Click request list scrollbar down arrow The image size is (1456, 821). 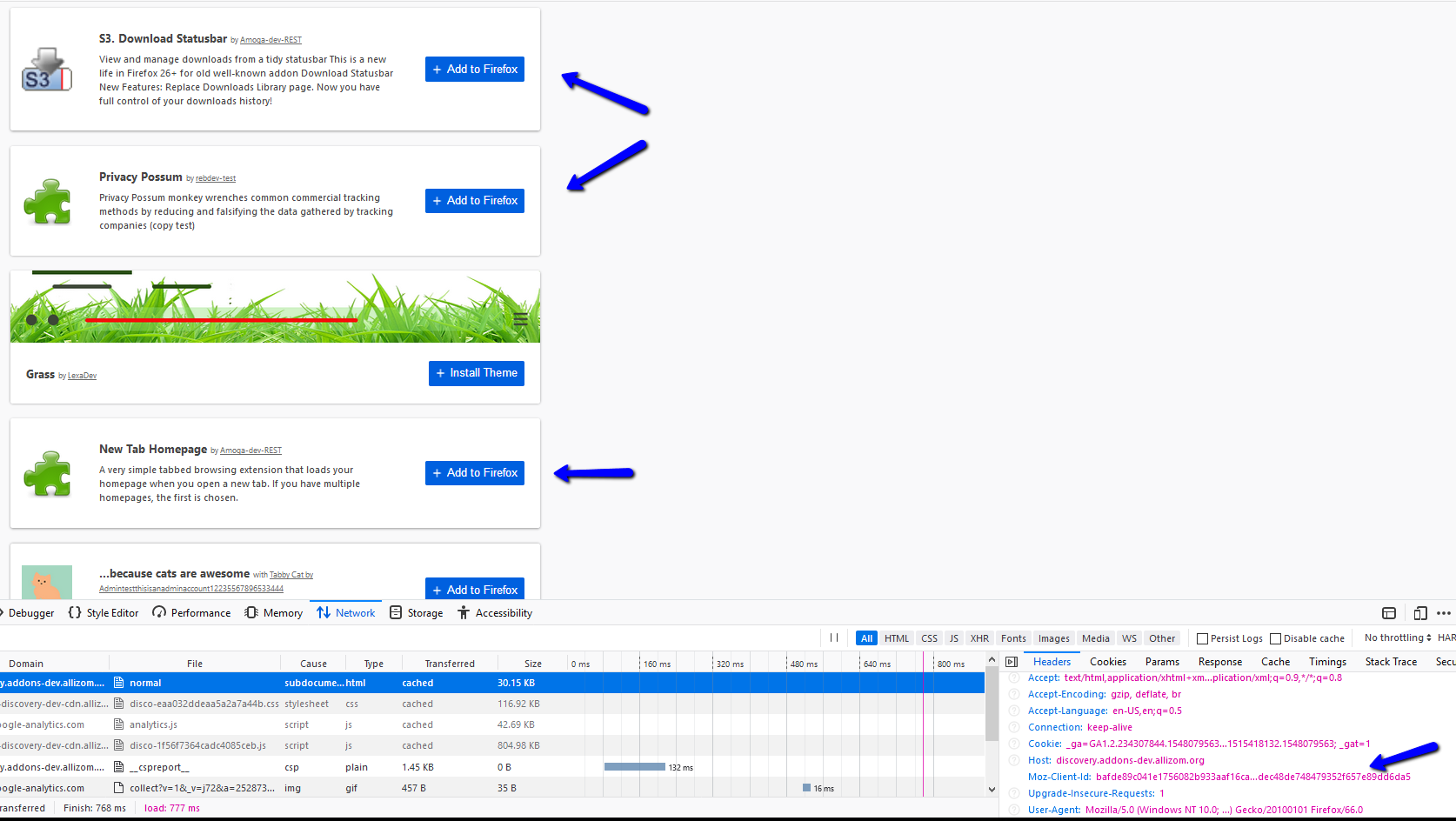[992, 790]
